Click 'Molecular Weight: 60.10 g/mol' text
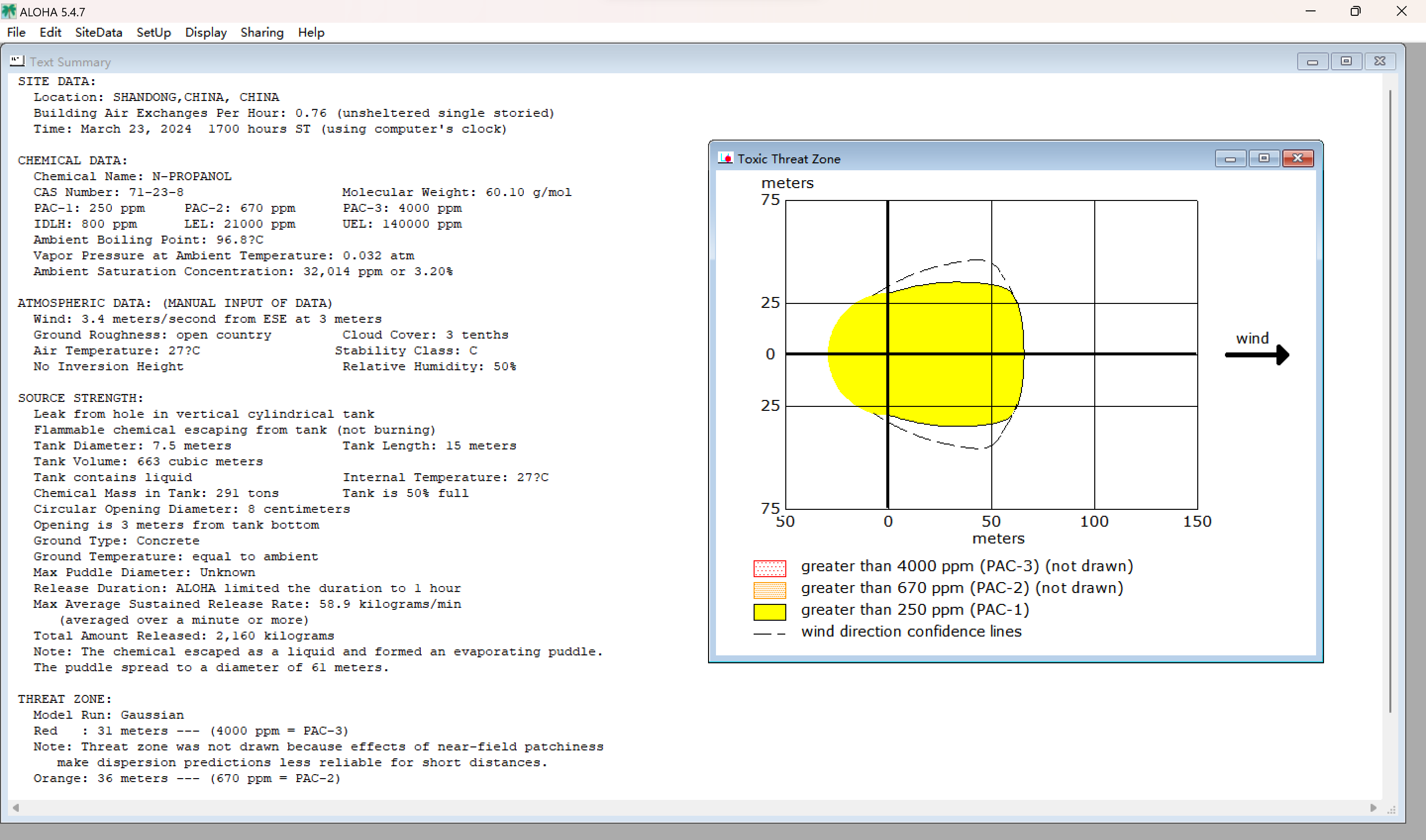Image resolution: width=1426 pixels, height=840 pixels. tap(457, 193)
